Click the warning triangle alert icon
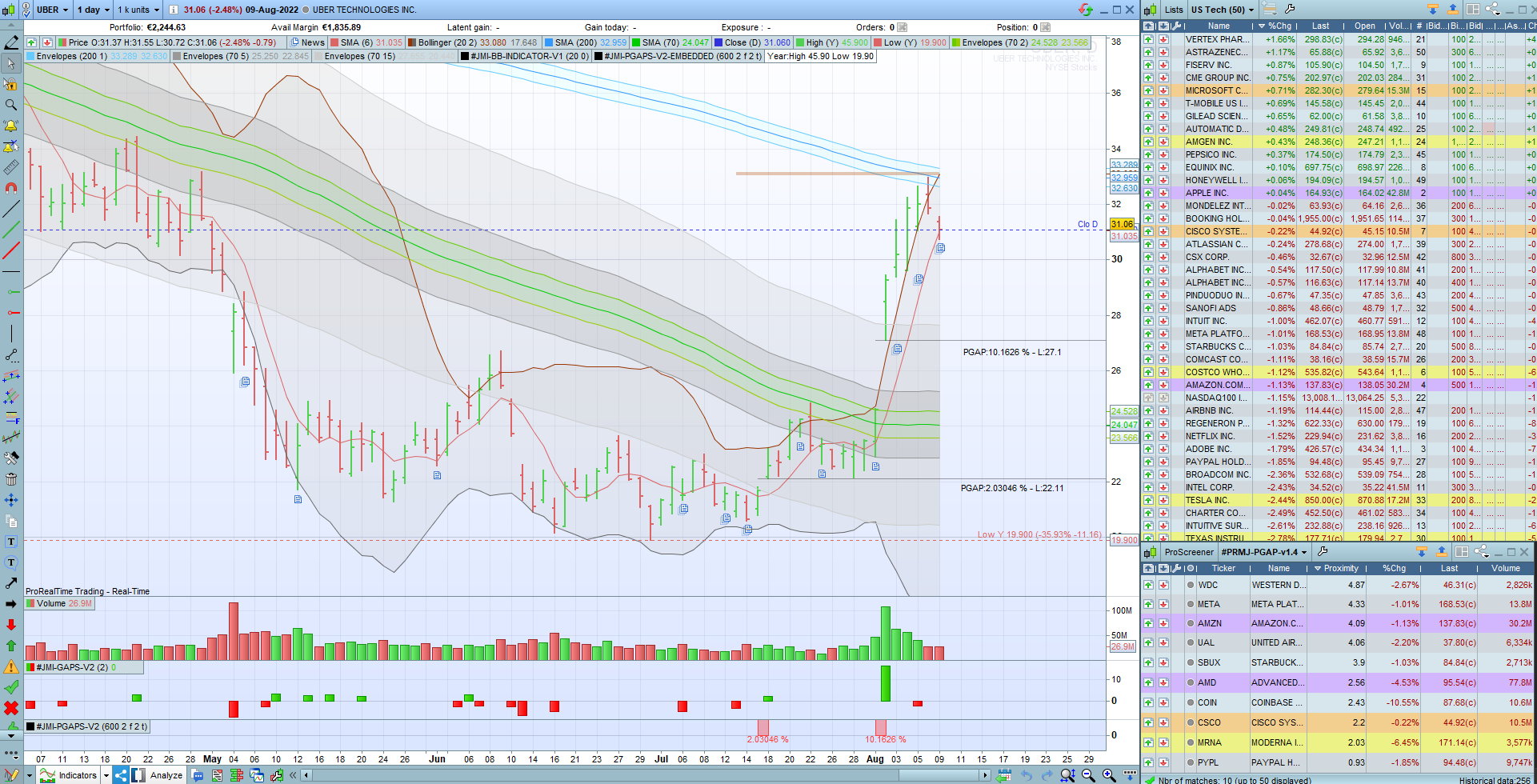 pos(11,666)
